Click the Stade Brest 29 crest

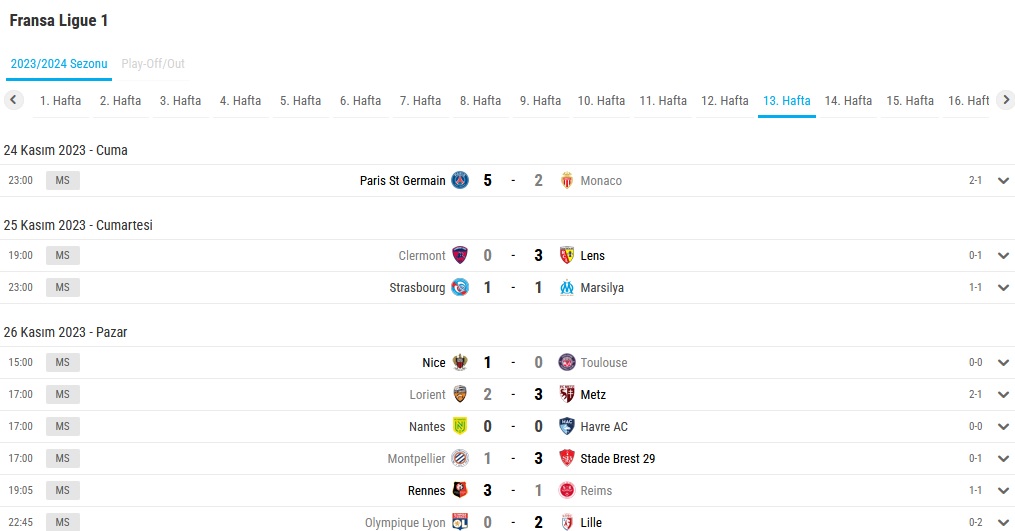click(x=566, y=458)
